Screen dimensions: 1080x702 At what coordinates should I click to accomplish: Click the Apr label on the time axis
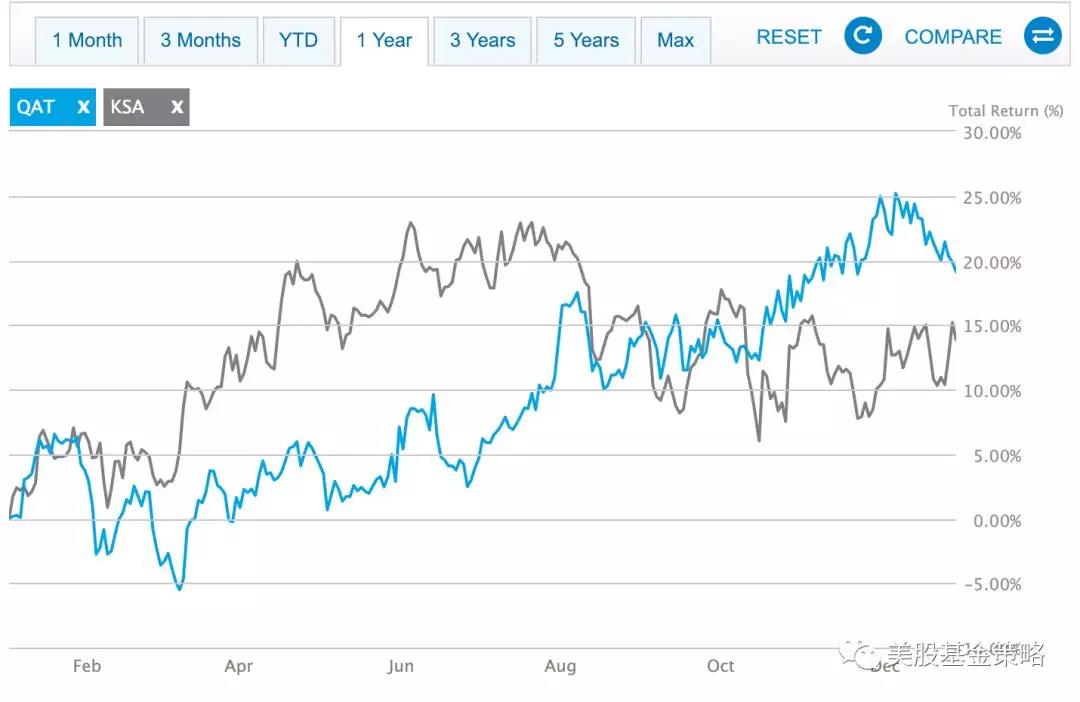[239, 667]
